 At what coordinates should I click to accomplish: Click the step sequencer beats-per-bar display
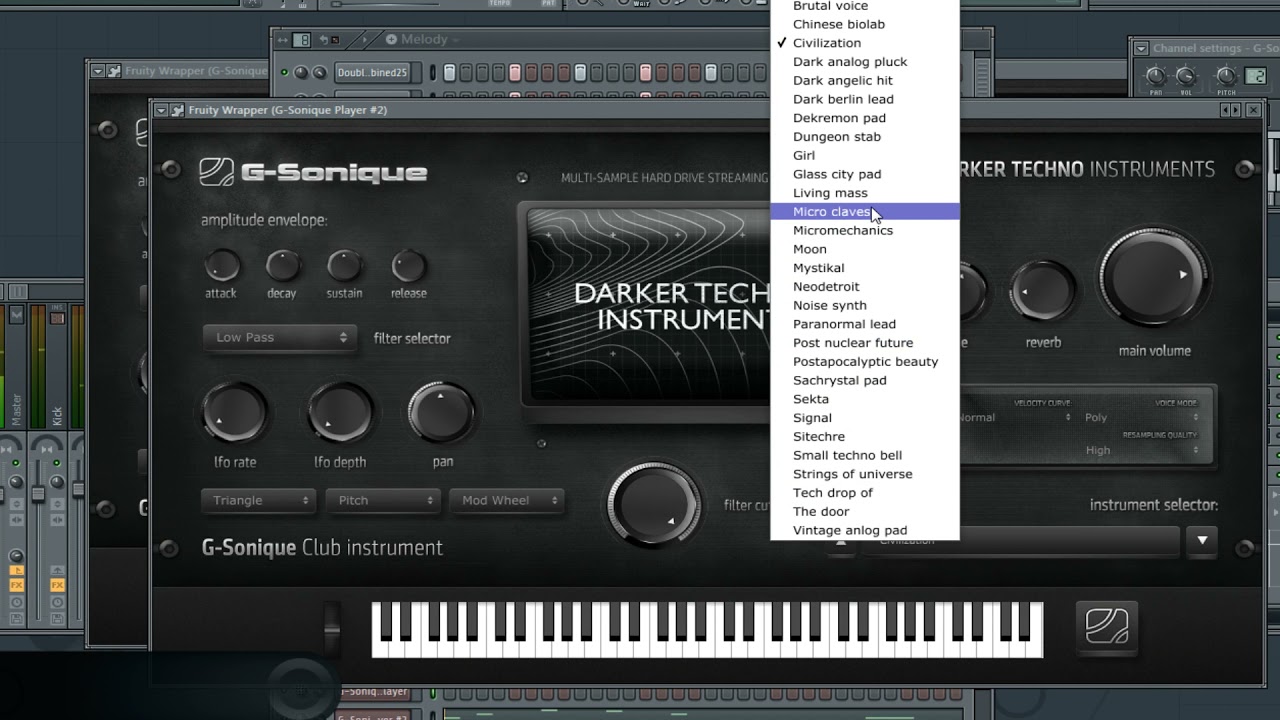301,40
